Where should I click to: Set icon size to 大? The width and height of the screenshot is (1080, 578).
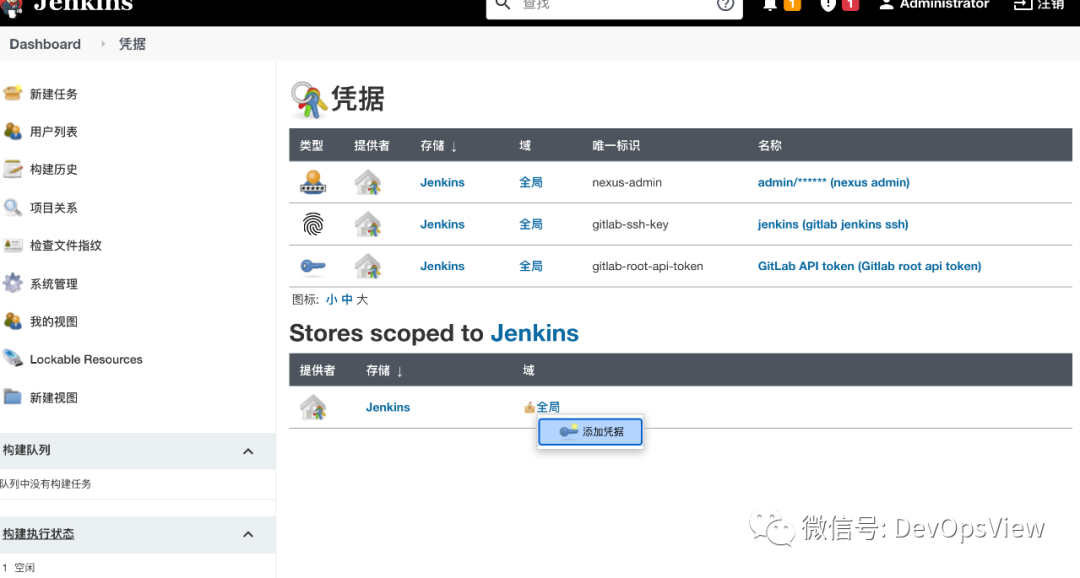pyautogui.click(x=362, y=300)
